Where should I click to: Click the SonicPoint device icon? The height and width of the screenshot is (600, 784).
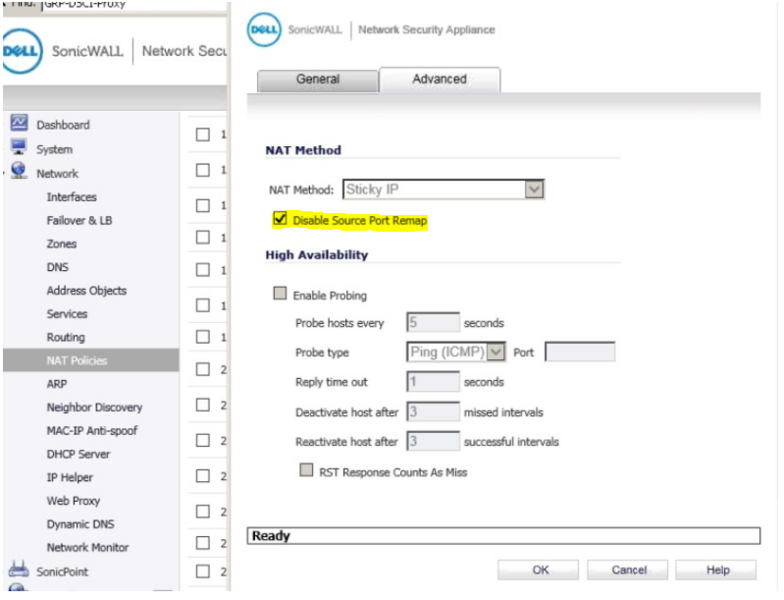coord(19,571)
